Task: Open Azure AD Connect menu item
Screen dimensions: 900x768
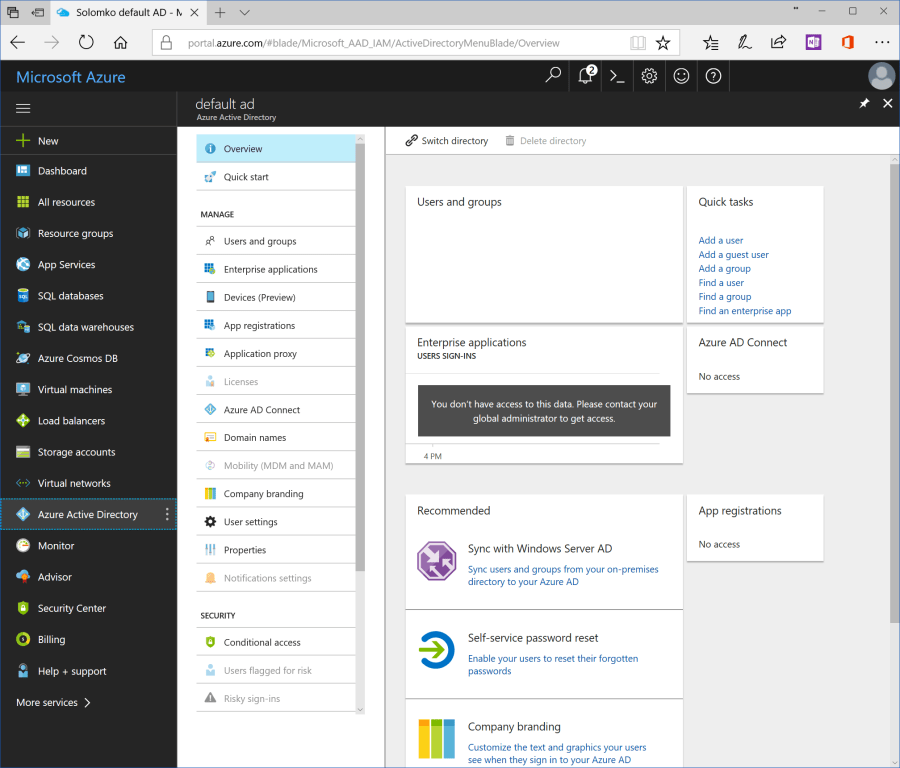Action: (276, 410)
